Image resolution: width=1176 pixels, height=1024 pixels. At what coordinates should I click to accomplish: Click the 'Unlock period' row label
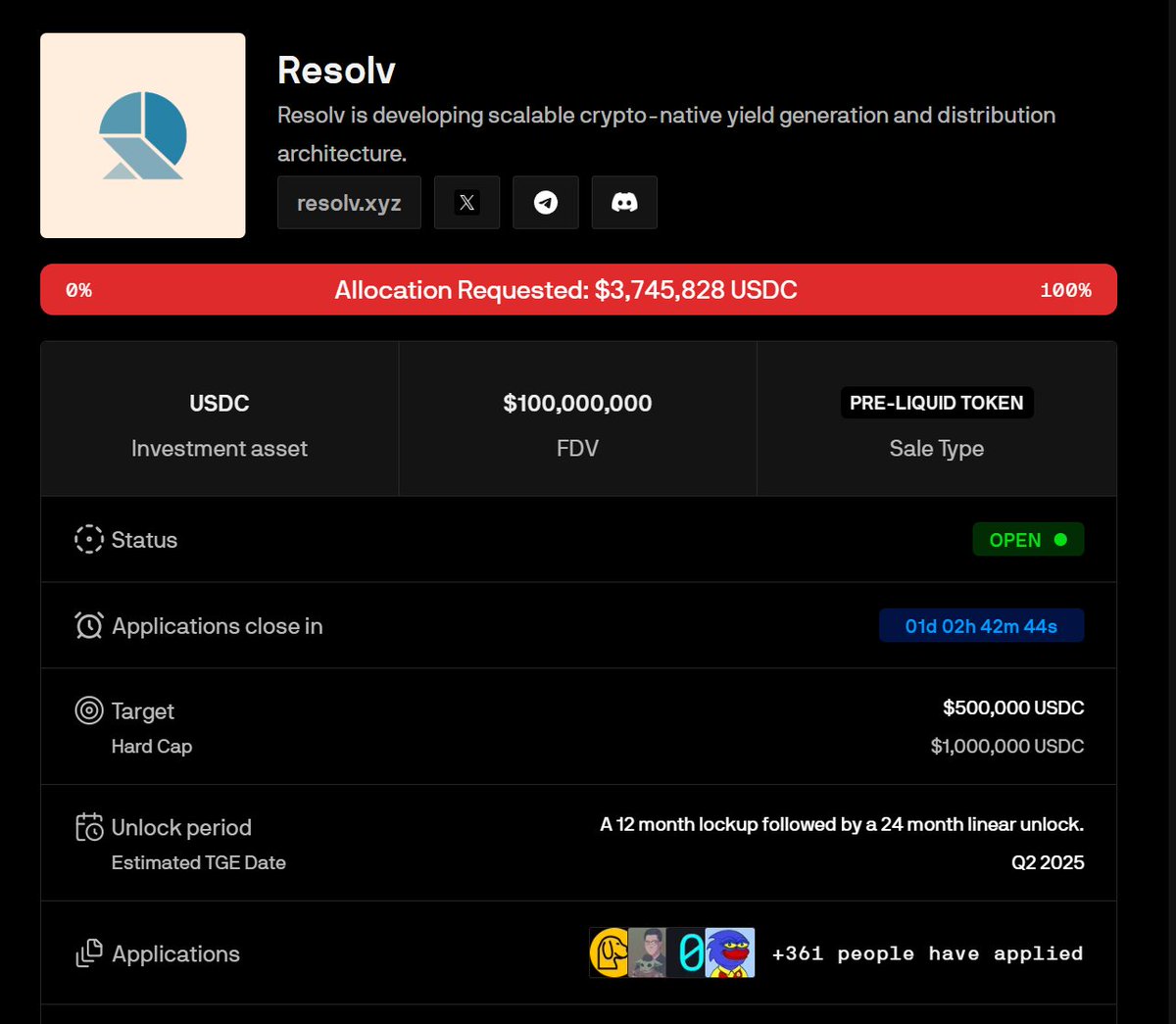click(181, 827)
